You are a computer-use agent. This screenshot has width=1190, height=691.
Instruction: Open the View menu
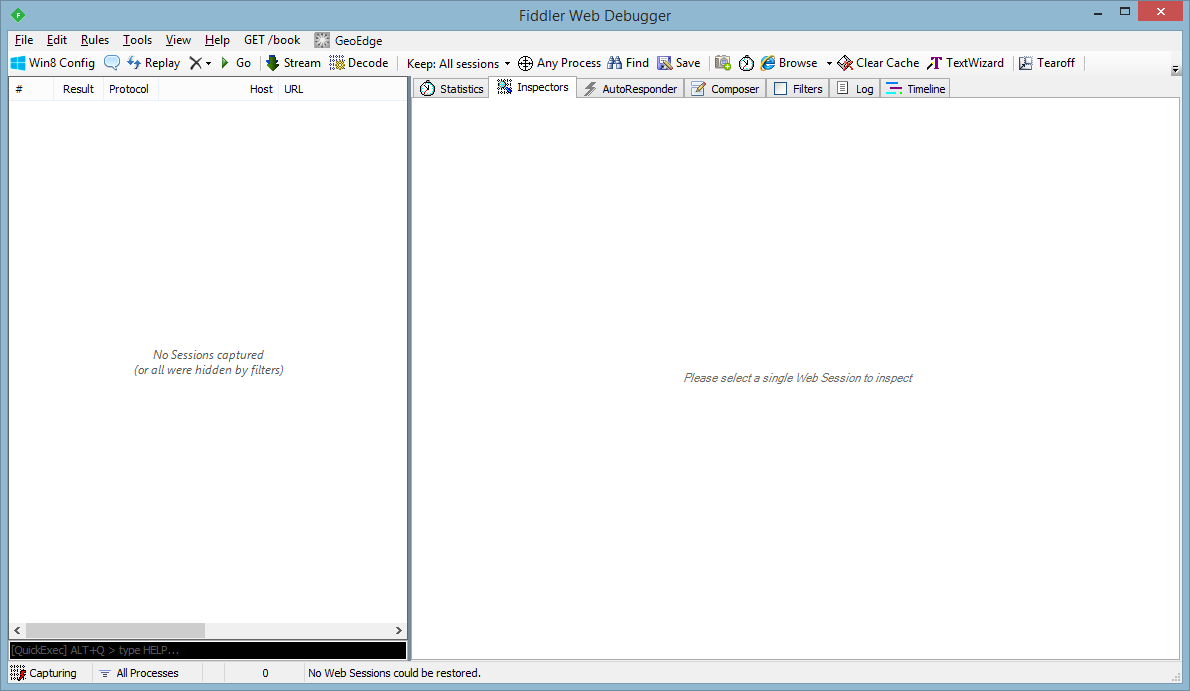point(178,40)
